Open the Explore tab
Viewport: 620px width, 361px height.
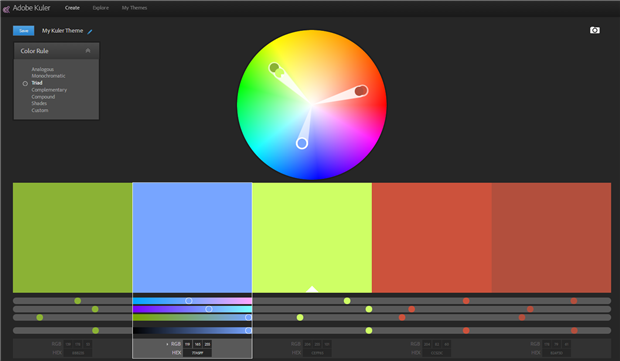(100, 8)
